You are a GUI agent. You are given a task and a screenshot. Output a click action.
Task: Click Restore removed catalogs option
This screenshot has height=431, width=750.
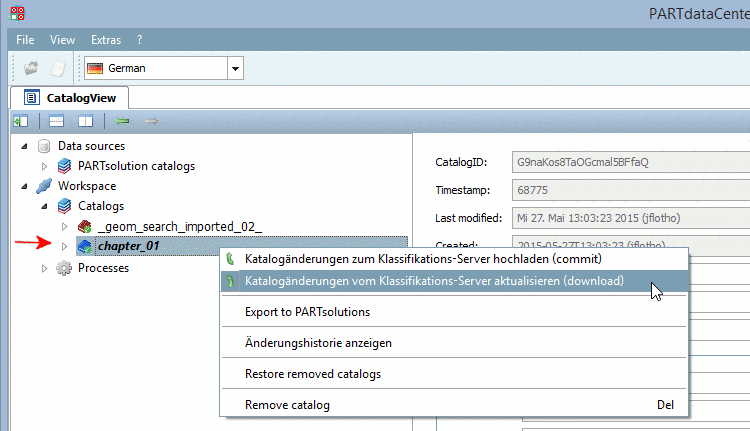point(312,374)
